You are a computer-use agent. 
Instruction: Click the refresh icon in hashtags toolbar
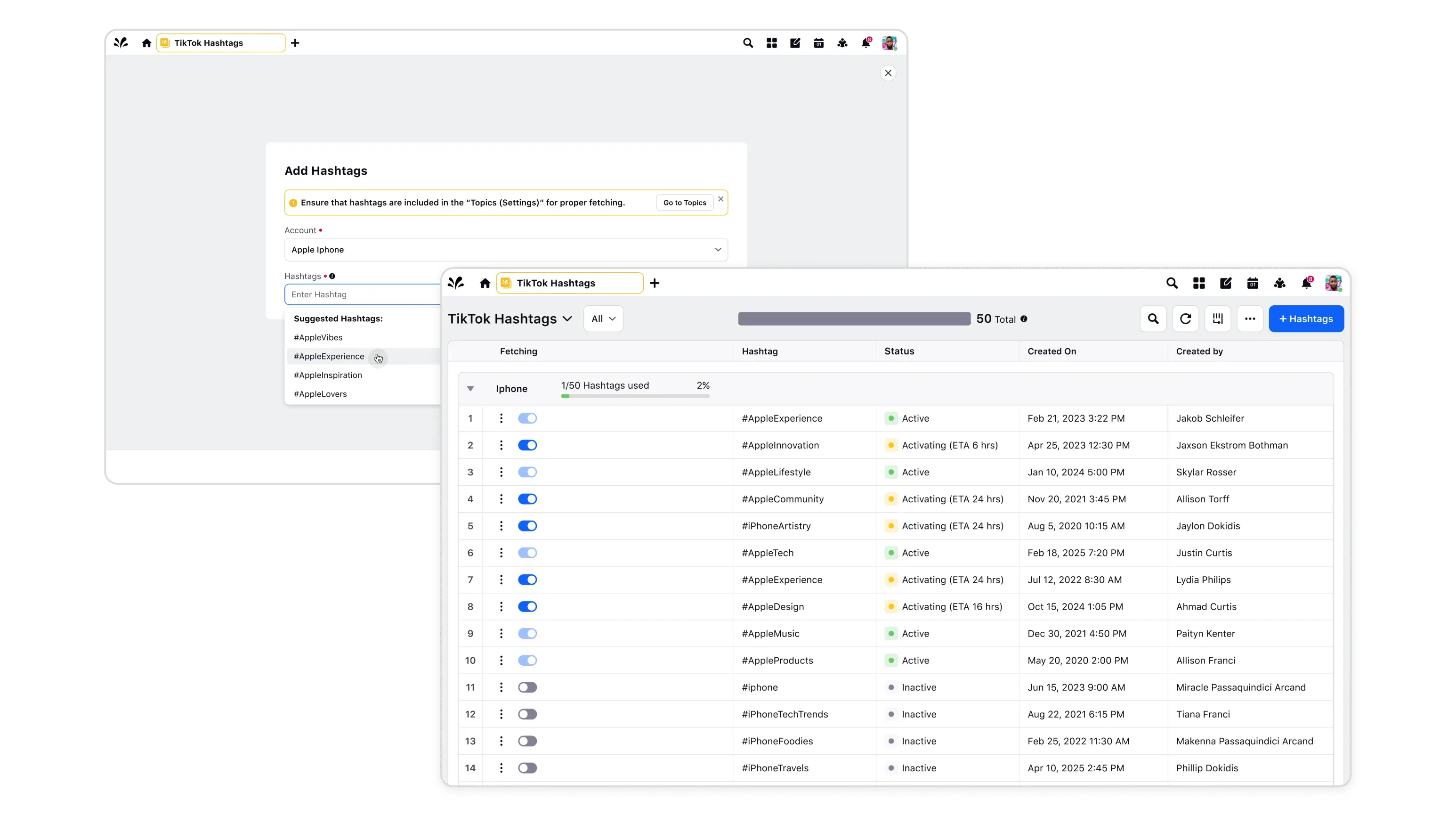tap(1185, 319)
